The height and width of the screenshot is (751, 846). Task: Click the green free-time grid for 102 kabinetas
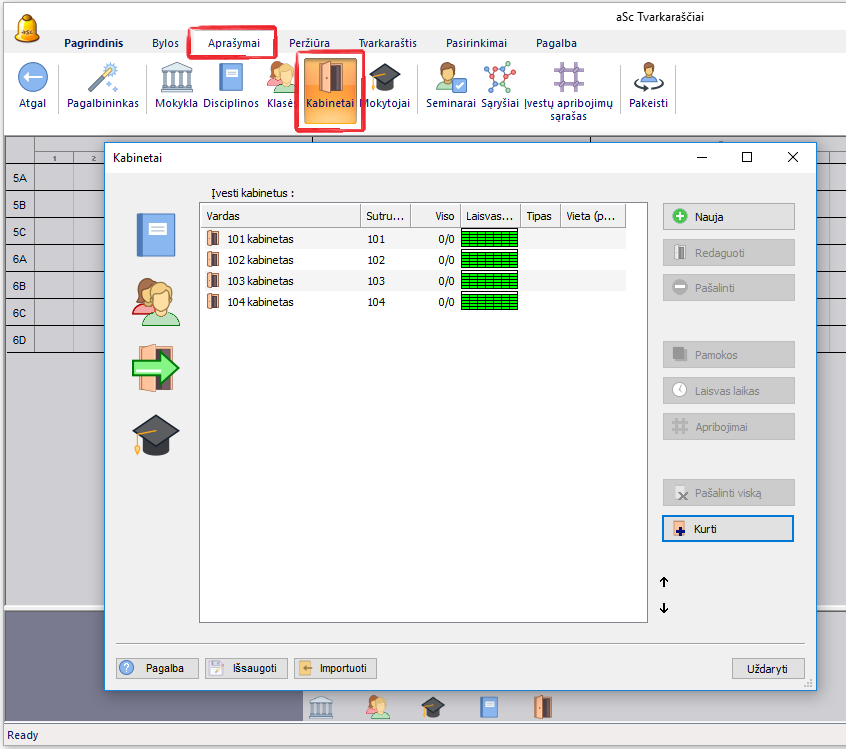tap(489, 260)
